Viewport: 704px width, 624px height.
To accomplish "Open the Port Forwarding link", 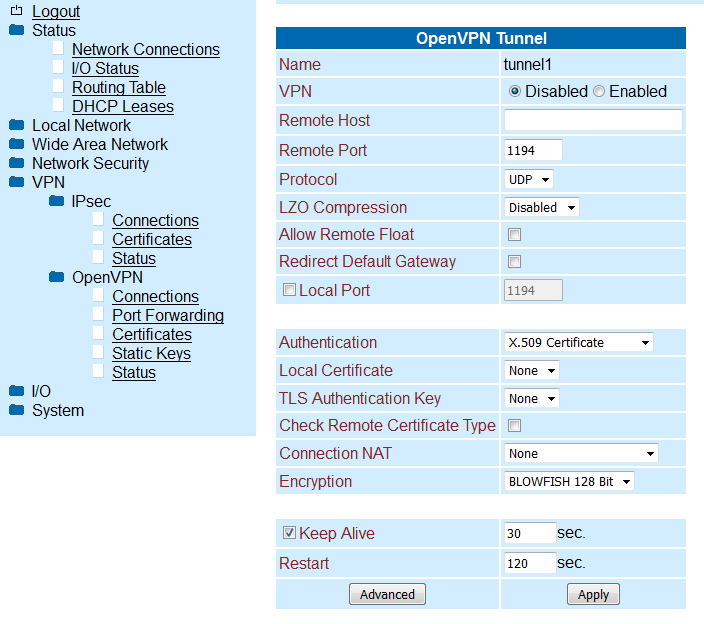I will point(168,316).
